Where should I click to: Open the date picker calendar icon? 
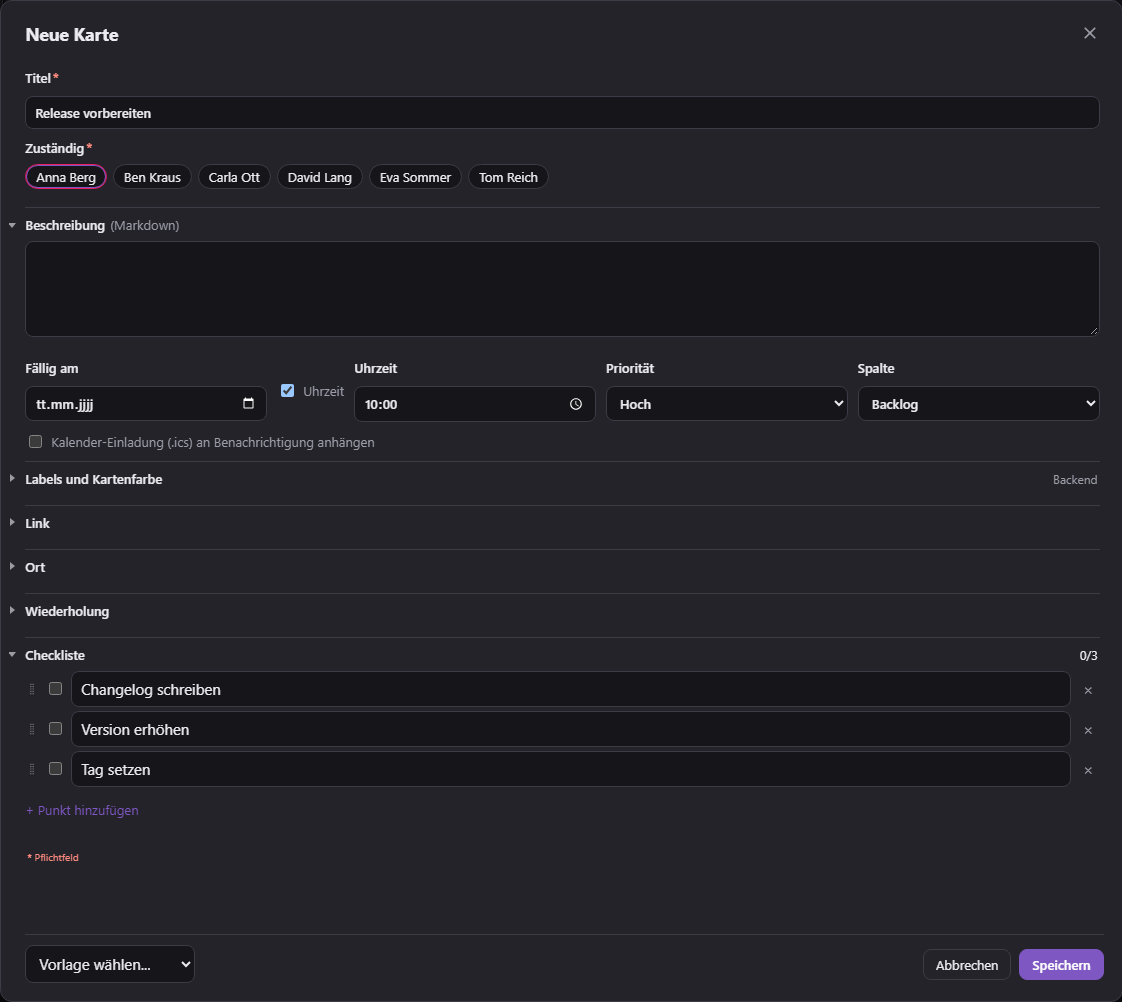(248, 404)
